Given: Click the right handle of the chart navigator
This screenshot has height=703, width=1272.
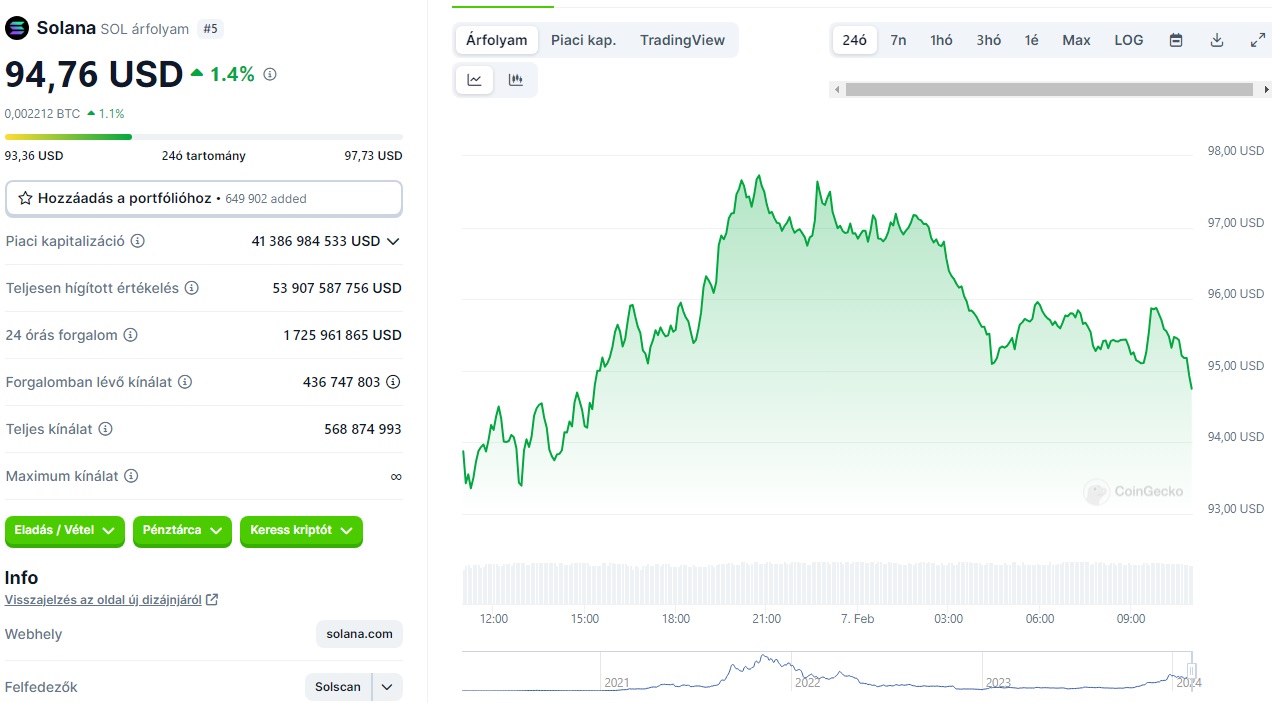Looking at the screenshot, I should [1191, 670].
